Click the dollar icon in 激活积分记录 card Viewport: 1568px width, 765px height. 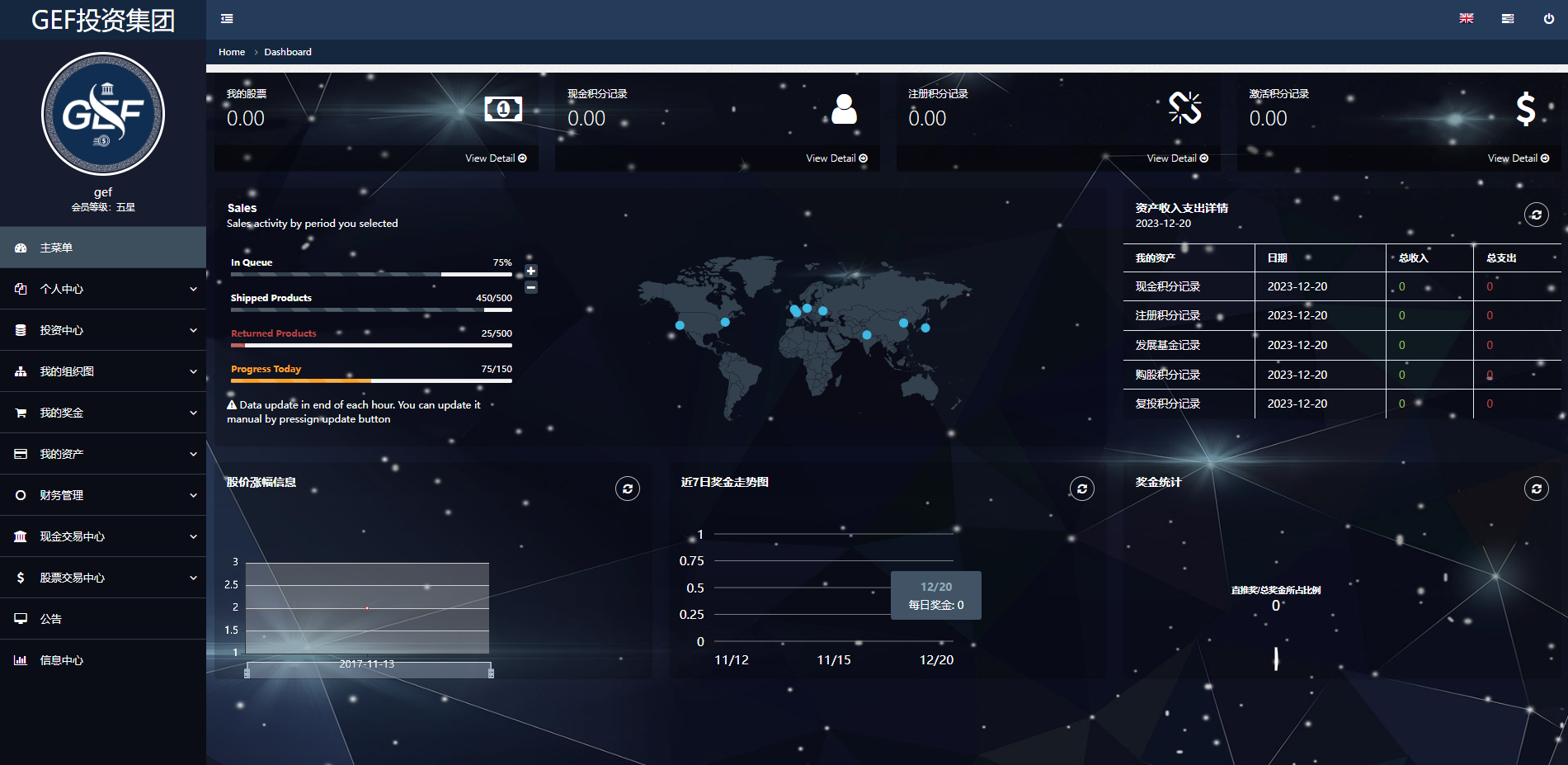click(x=1526, y=109)
